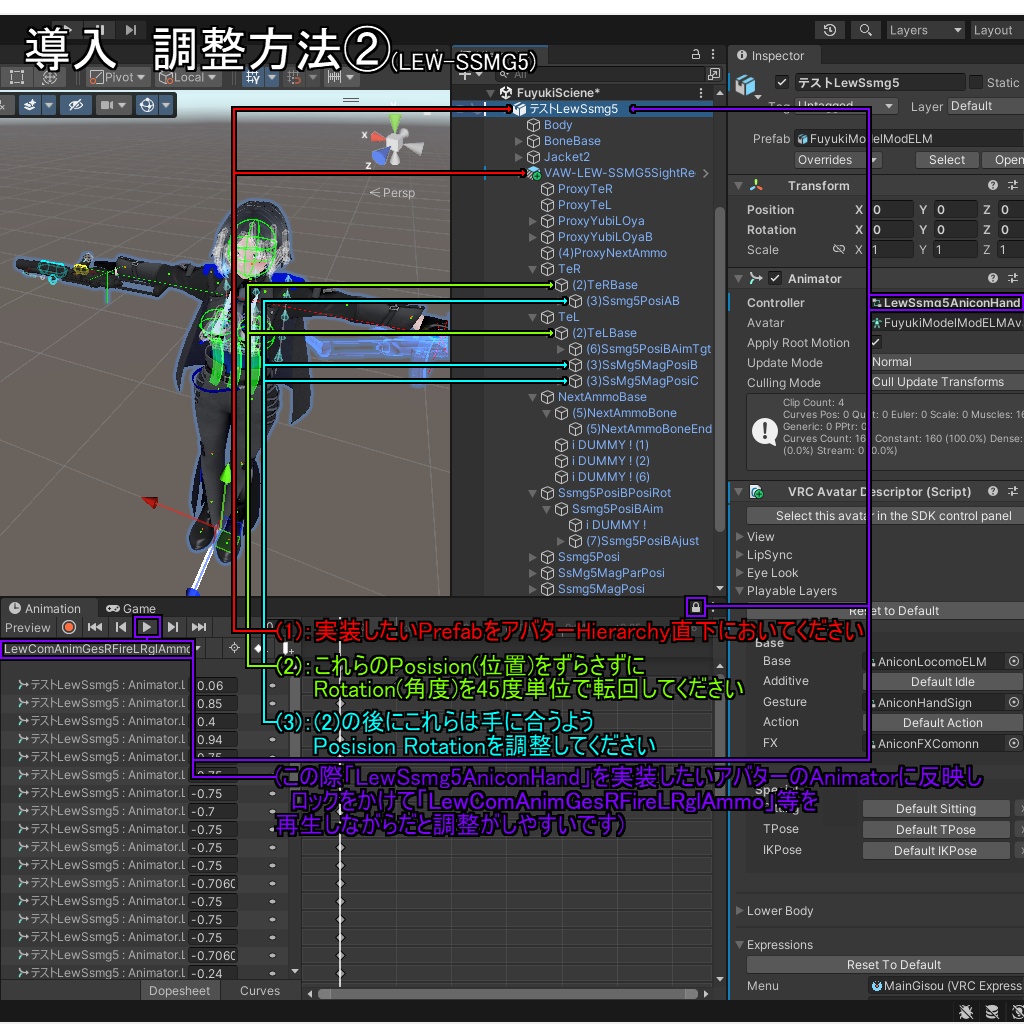Toggle the Scale constrain-proportions link
This screenshot has width=1024, height=1024.
(x=839, y=249)
